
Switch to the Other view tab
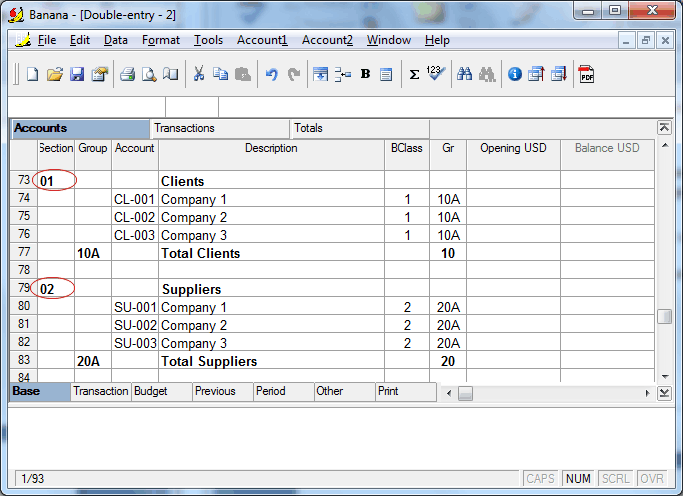pos(345,391)
